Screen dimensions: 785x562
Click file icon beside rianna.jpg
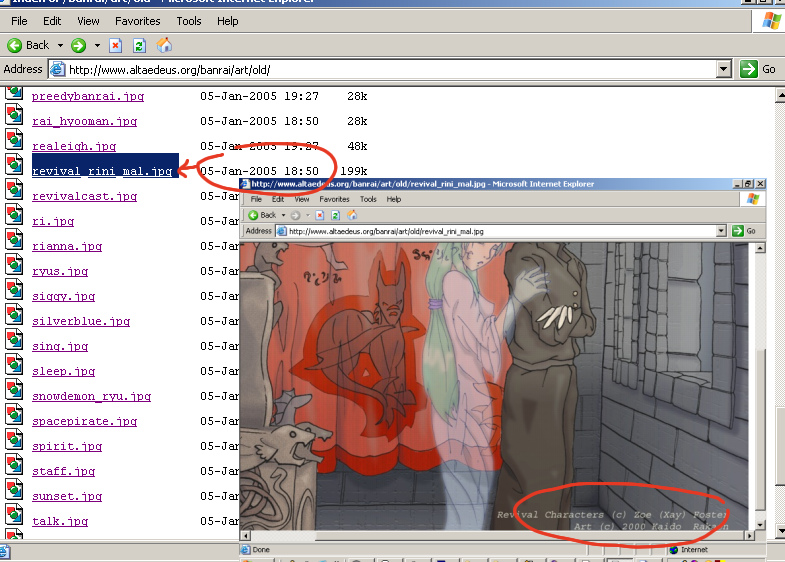click(14, 240)
